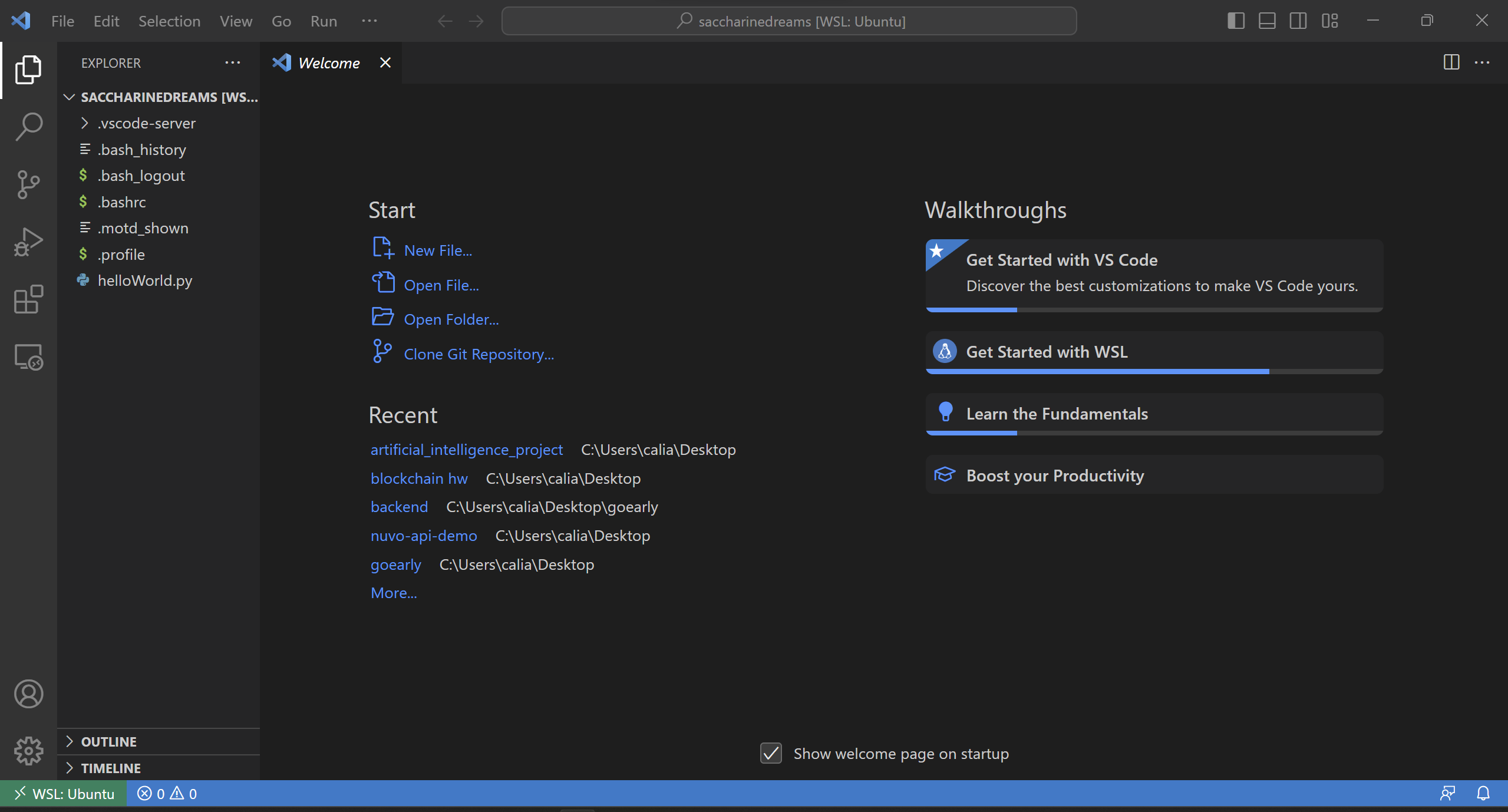Toggle Show welcome page on startup checkbox
Screen dimensions: 1508x812
[x=771, y=753]
